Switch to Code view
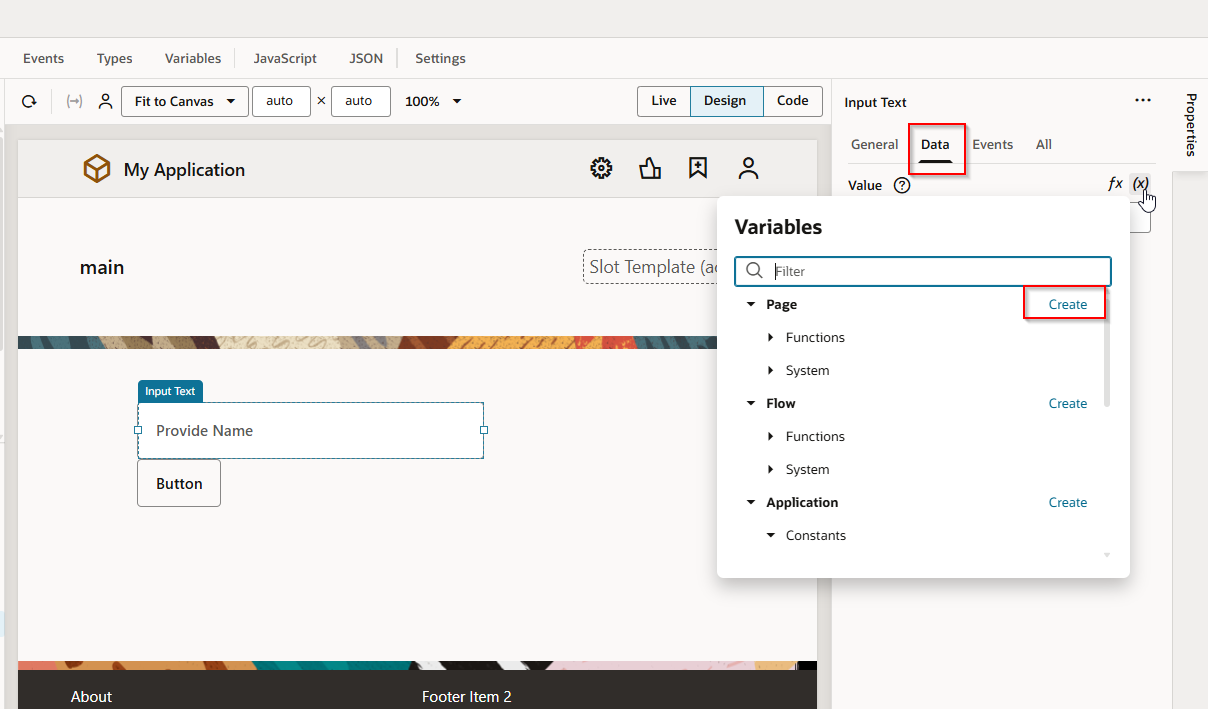The height and width of the screenshot is (709, 1208). 792,101
